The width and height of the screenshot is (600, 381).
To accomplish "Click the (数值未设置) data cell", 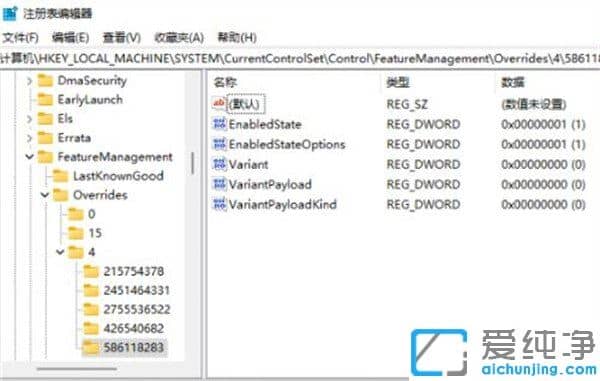I will pyautogui.click(x=533, y=104).
